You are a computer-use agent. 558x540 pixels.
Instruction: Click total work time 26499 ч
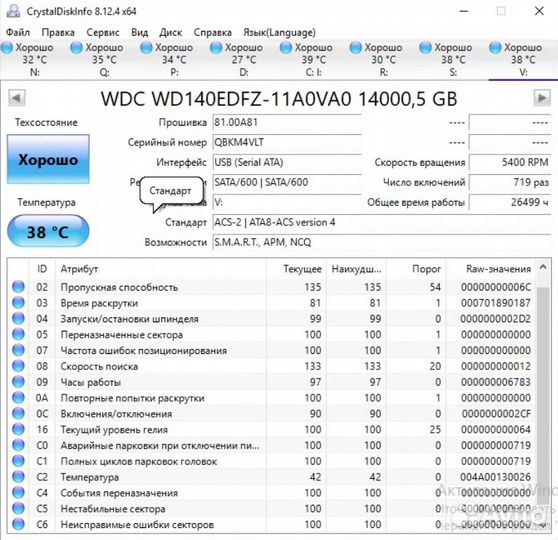(510, 202)
